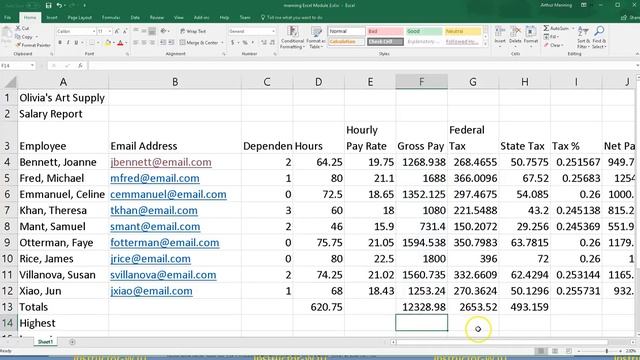This screenshot has height=360, width=640.
Task: Click Merge & Center
Action: (x=199, y=42)
